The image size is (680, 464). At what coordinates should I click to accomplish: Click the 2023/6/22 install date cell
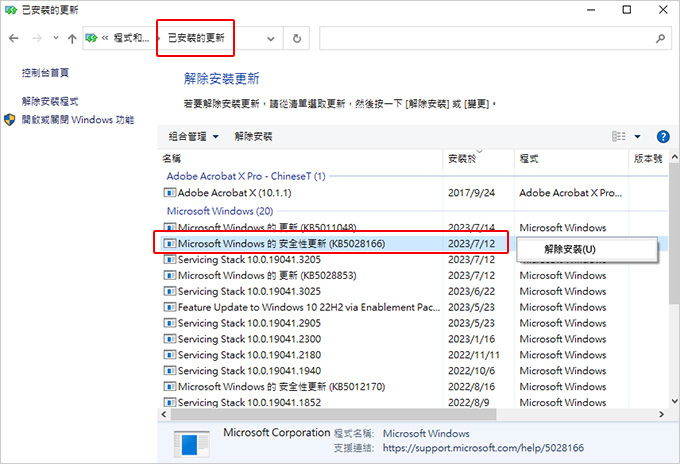pos(471,291)
